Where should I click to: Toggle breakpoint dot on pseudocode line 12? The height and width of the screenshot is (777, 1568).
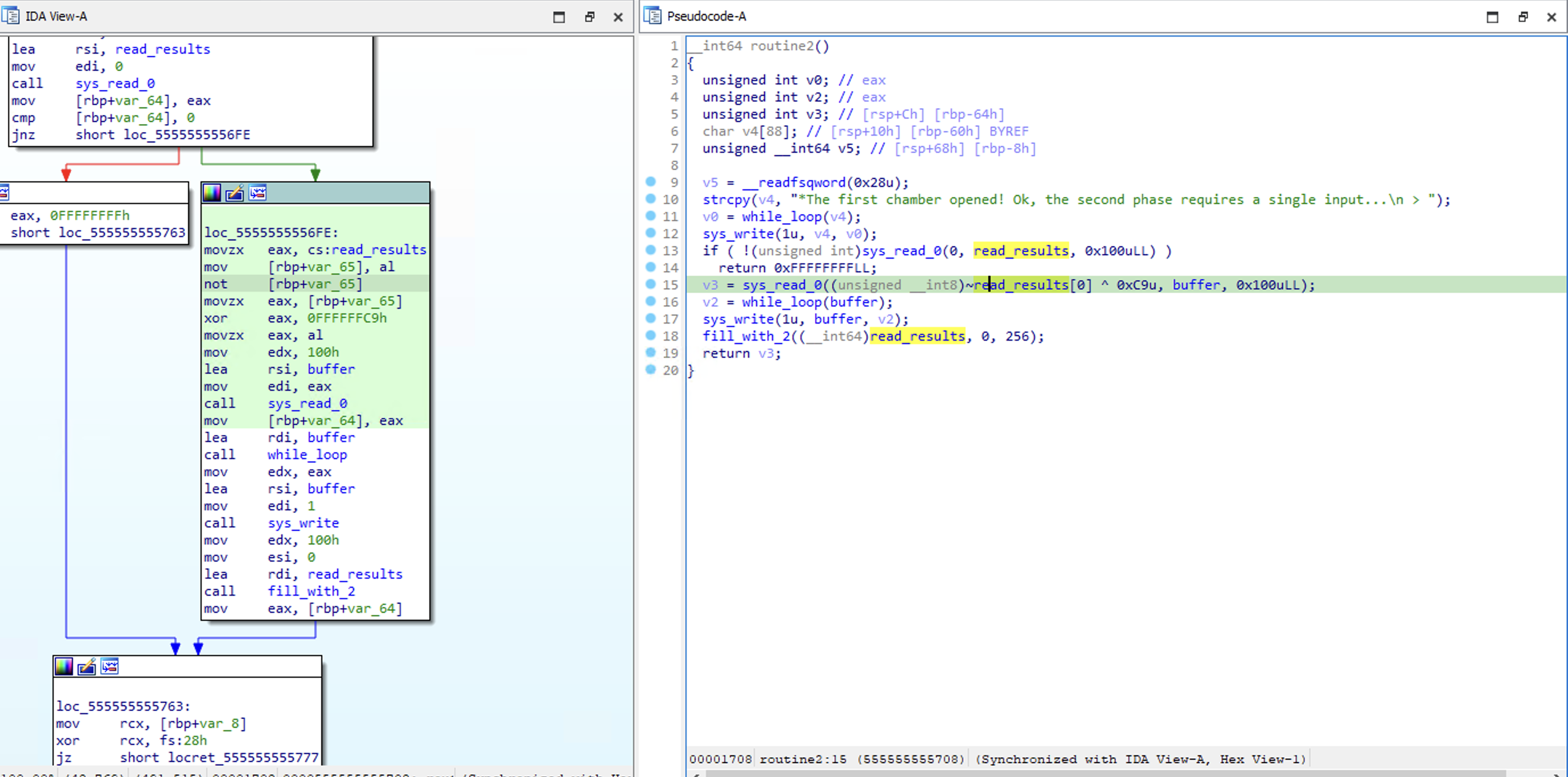coord(650,232)
